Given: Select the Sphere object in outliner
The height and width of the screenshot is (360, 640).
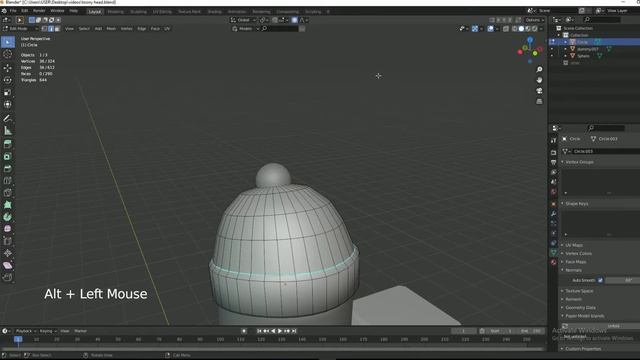Looking at the screenshot, I should click(583, 56).
